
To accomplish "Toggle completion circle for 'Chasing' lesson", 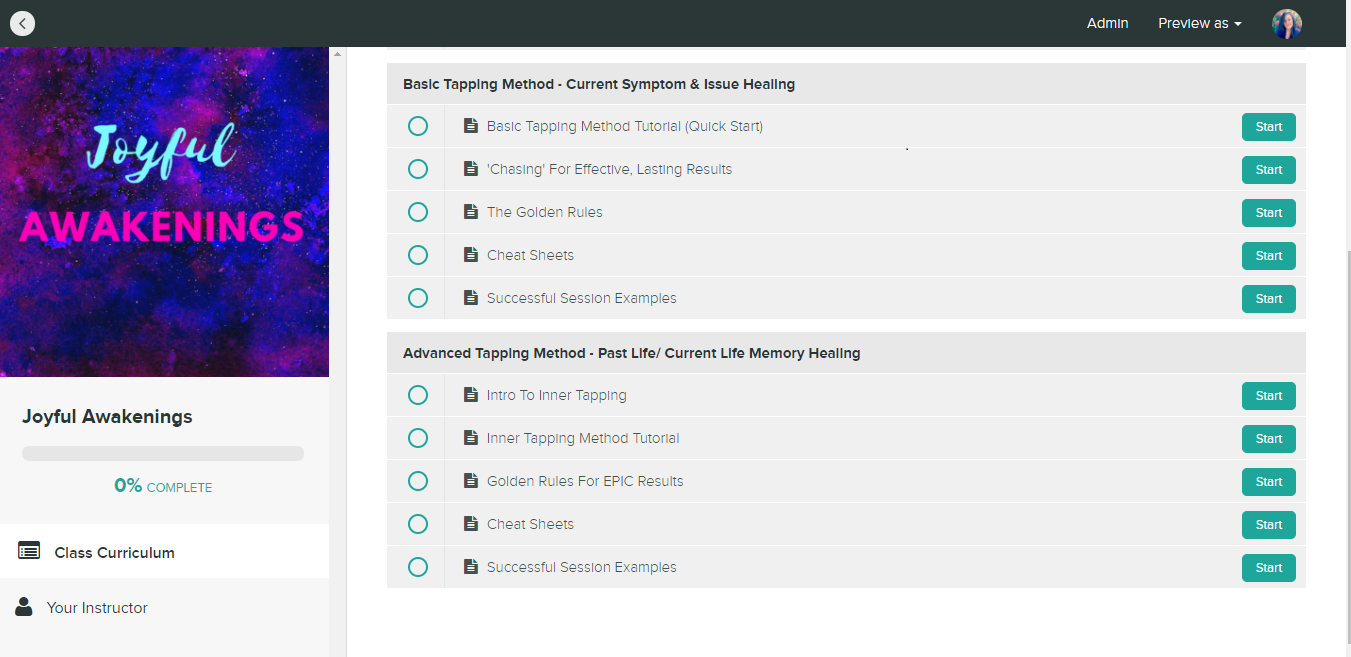I will tap(418, 169).
